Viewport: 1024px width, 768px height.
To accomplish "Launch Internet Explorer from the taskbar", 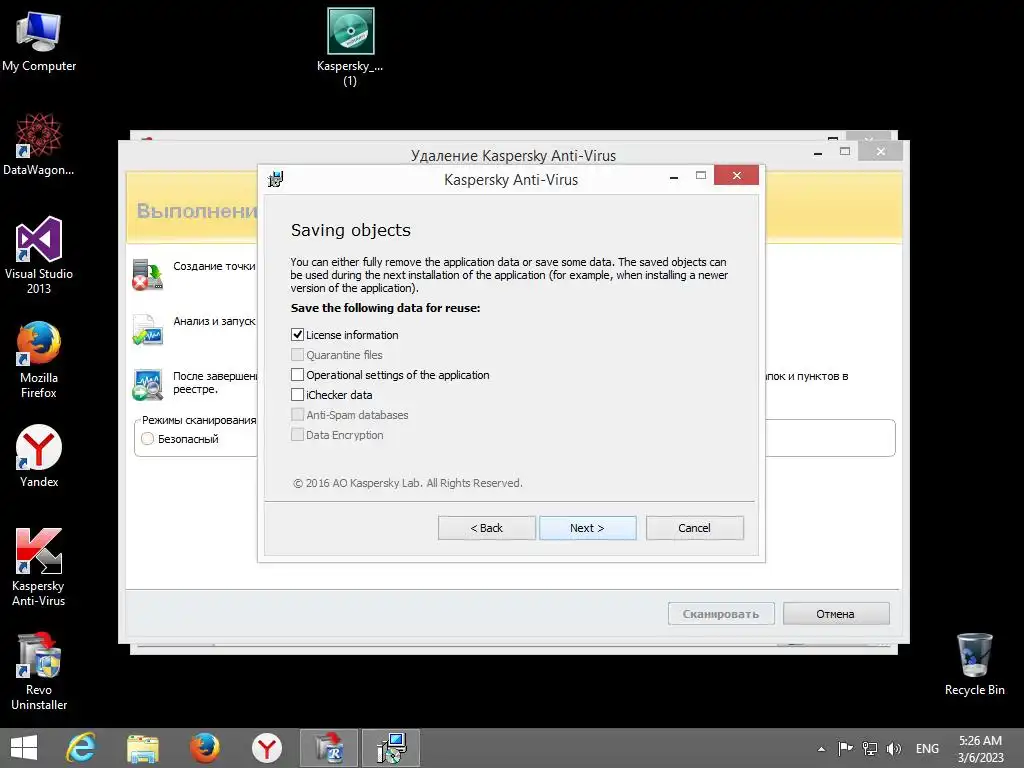I will coord(81,748).
